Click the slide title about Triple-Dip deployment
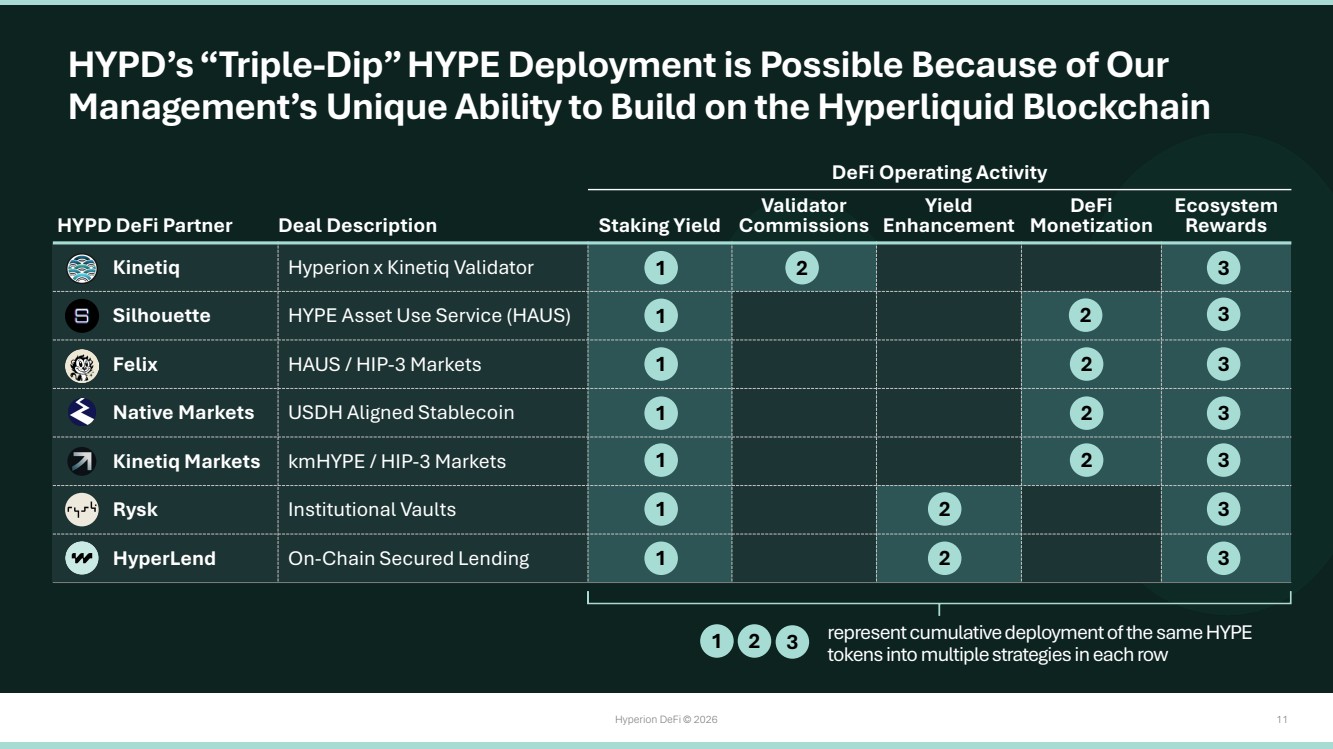This screenshot has width=1333, height=749. [x=639, y=86]
